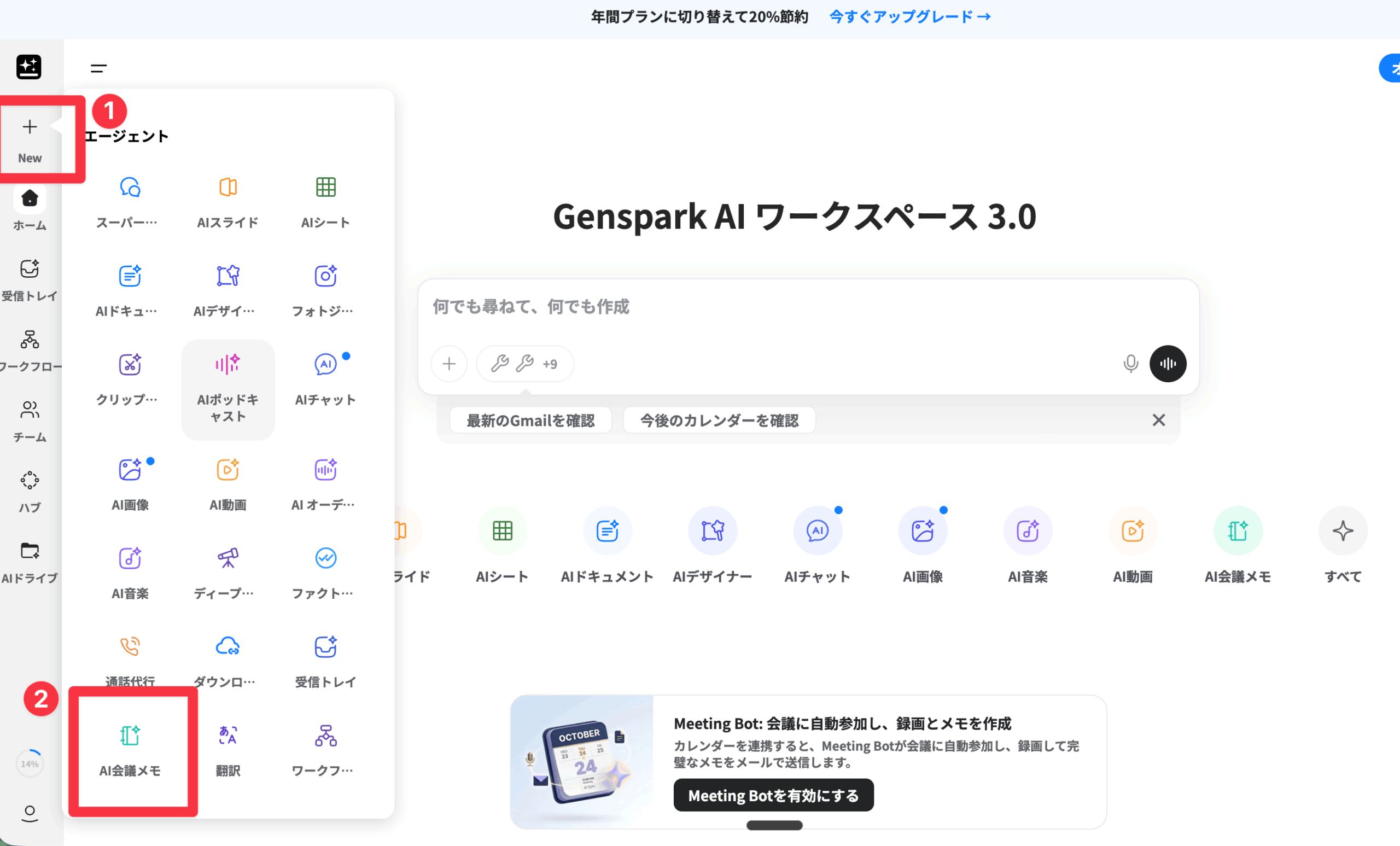Click the 14% usage progress indicator

[30, 763]
